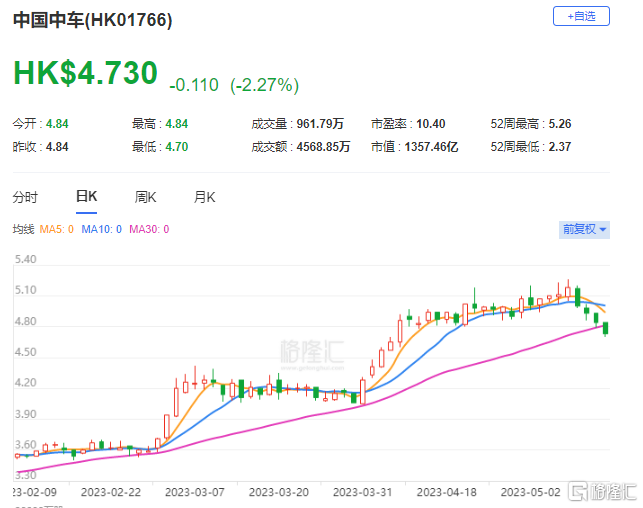Click the 5.40 price axis label
The image size is (643, 508).
[25, 260]
